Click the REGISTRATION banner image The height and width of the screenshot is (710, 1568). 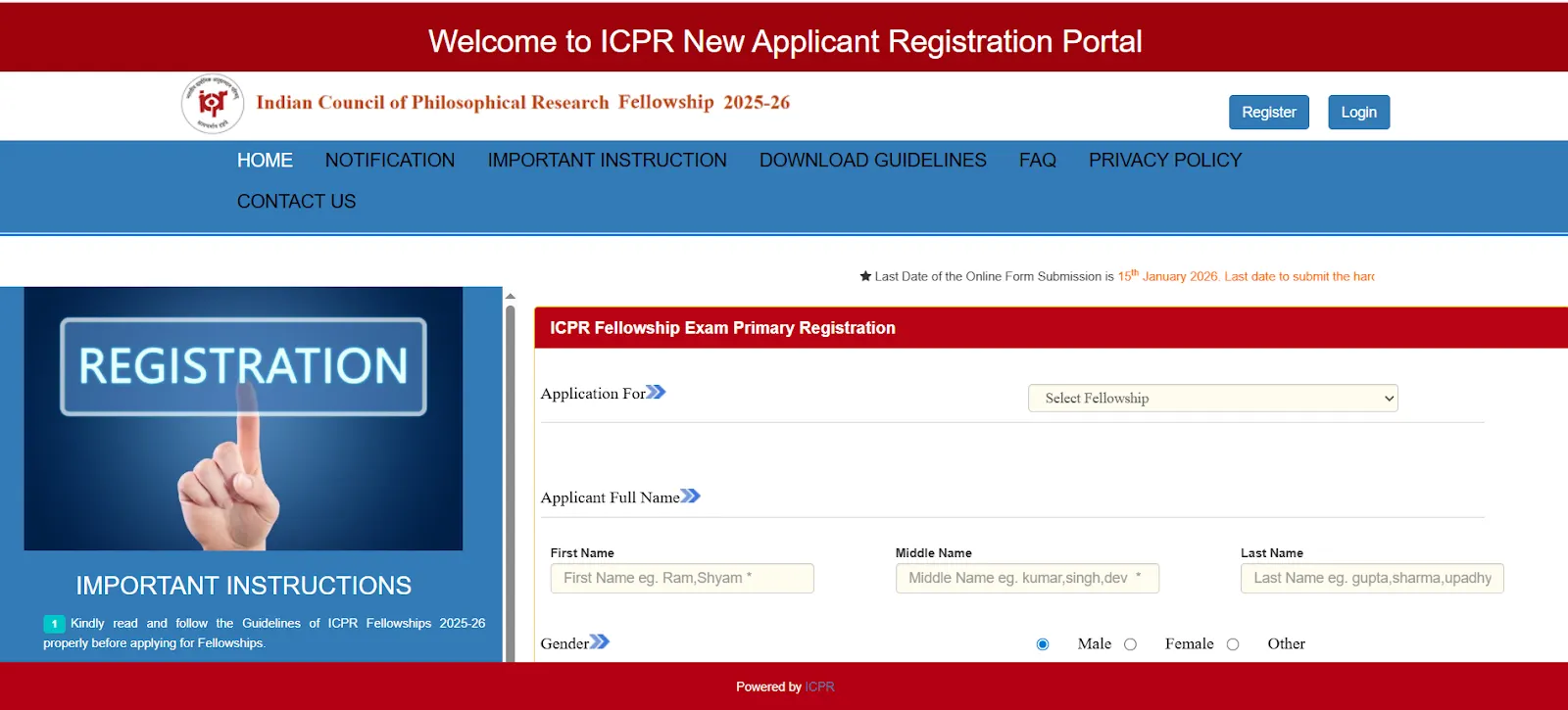coord(243,418)
